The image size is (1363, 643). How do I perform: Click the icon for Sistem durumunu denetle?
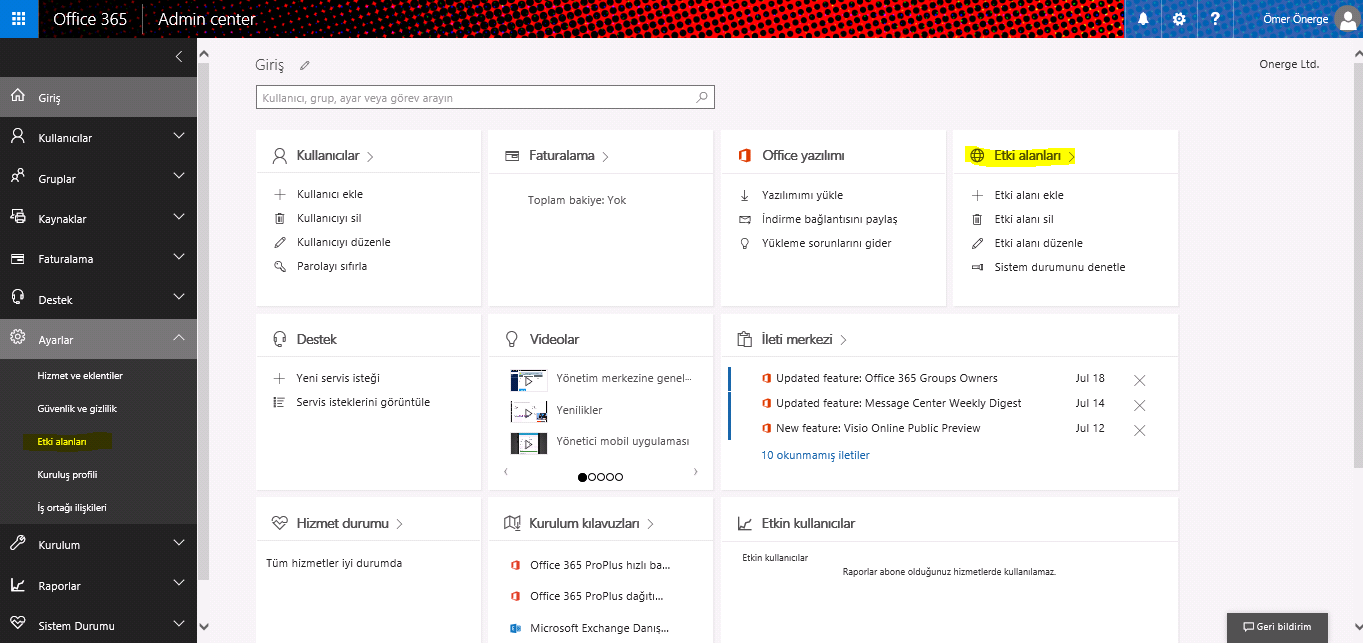(x=978, y=268)
